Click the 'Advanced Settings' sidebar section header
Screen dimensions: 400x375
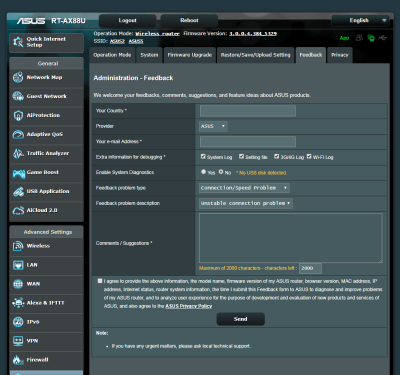tap(48, 232)
